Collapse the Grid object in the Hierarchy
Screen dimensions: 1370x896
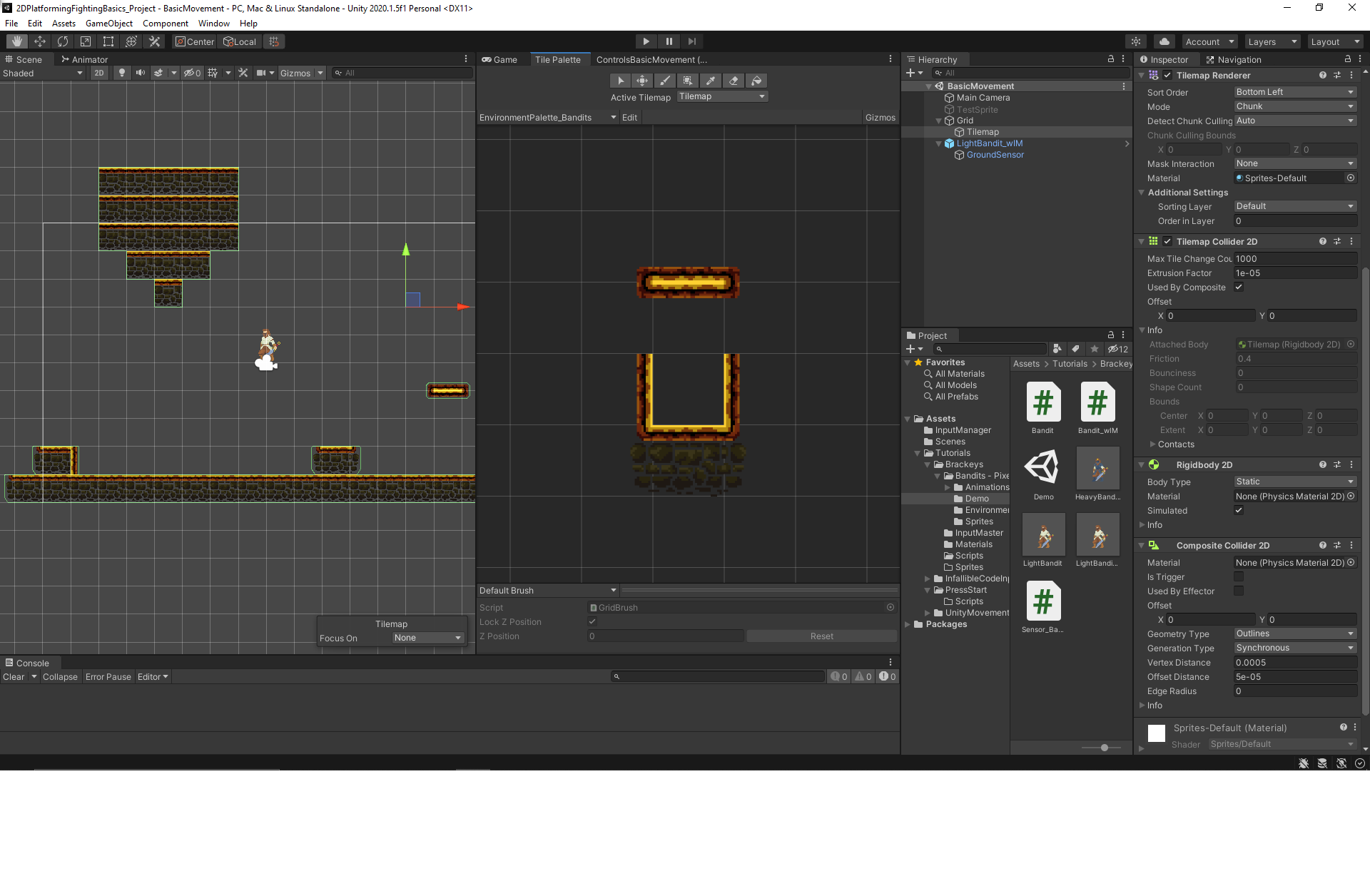(x=938, y=121)
